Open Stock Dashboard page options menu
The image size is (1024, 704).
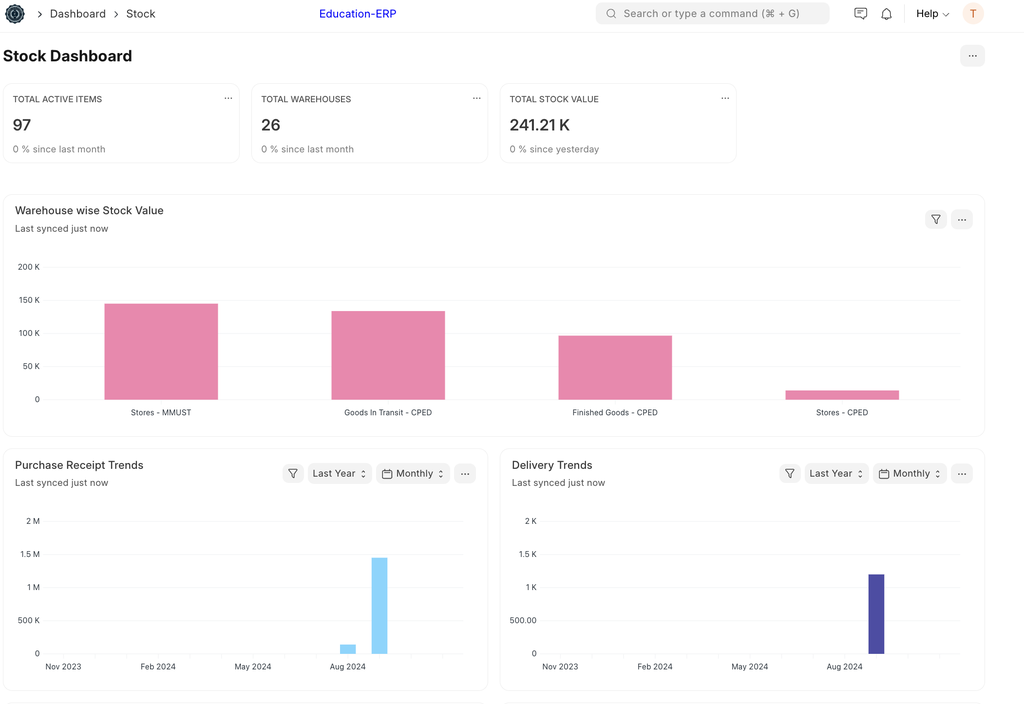click(972, 56)
